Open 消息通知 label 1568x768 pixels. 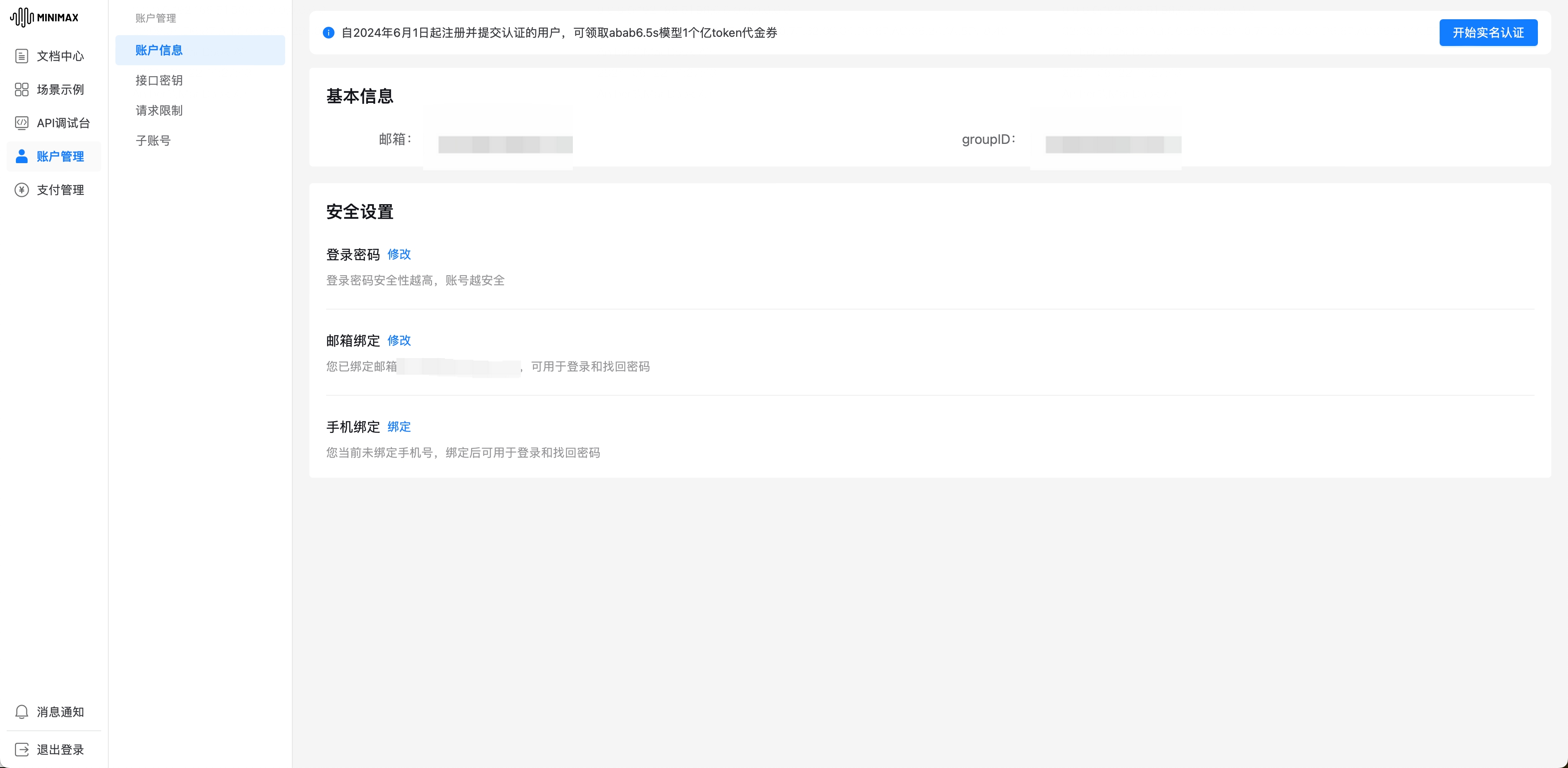60,712
